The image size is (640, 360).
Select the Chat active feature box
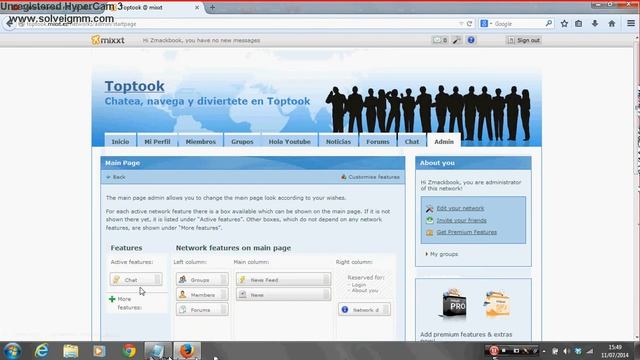click(136, 280)
